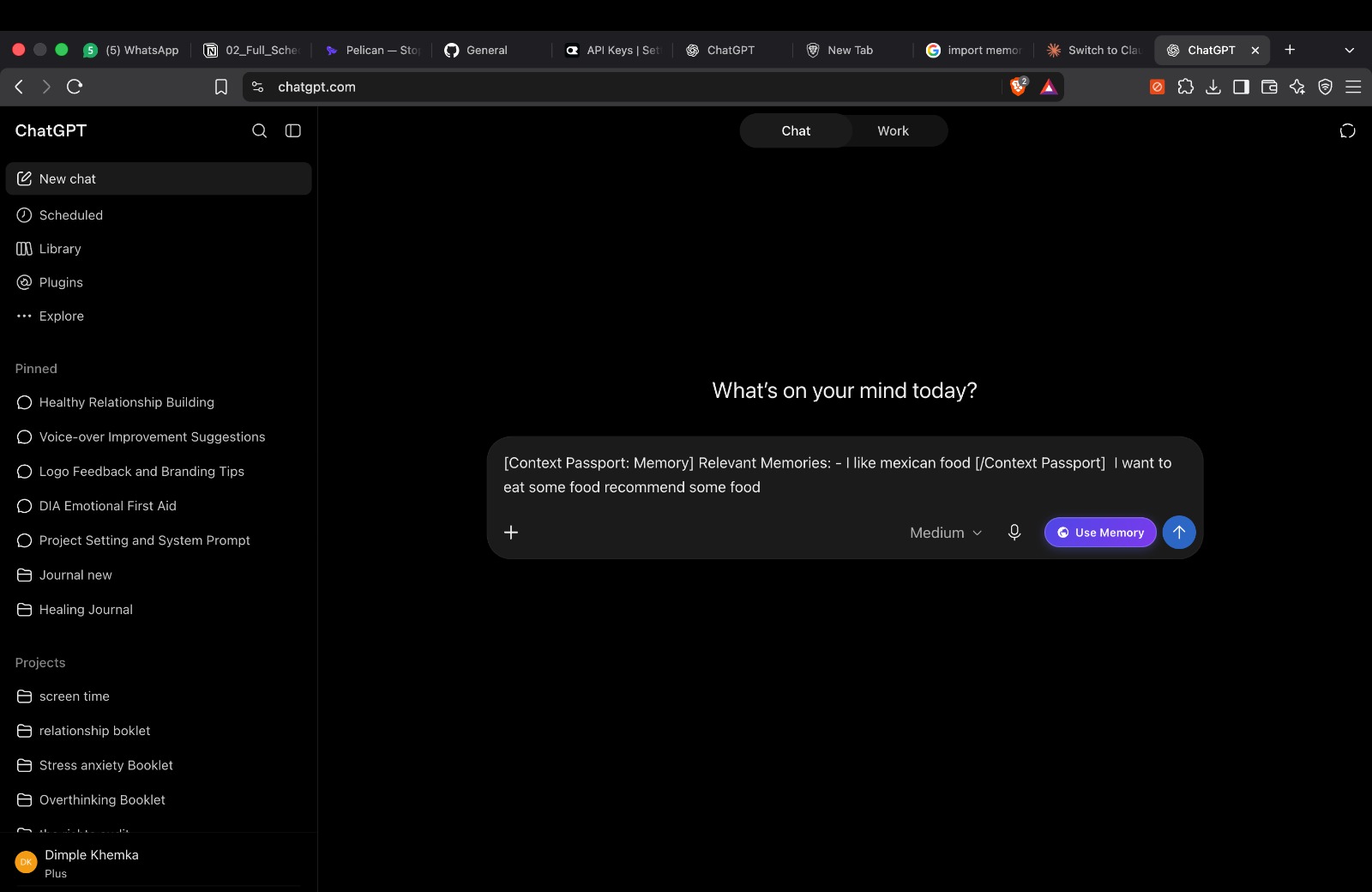Start a New chat from the sidebar

[159, 178]
